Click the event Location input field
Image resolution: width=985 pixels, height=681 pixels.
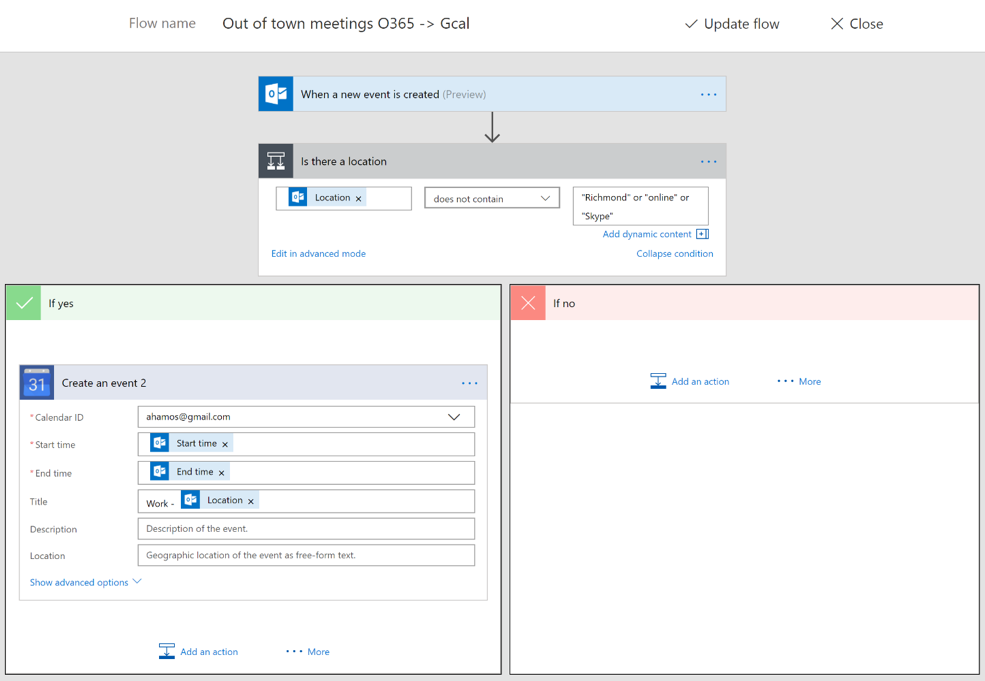coord(306,555)
